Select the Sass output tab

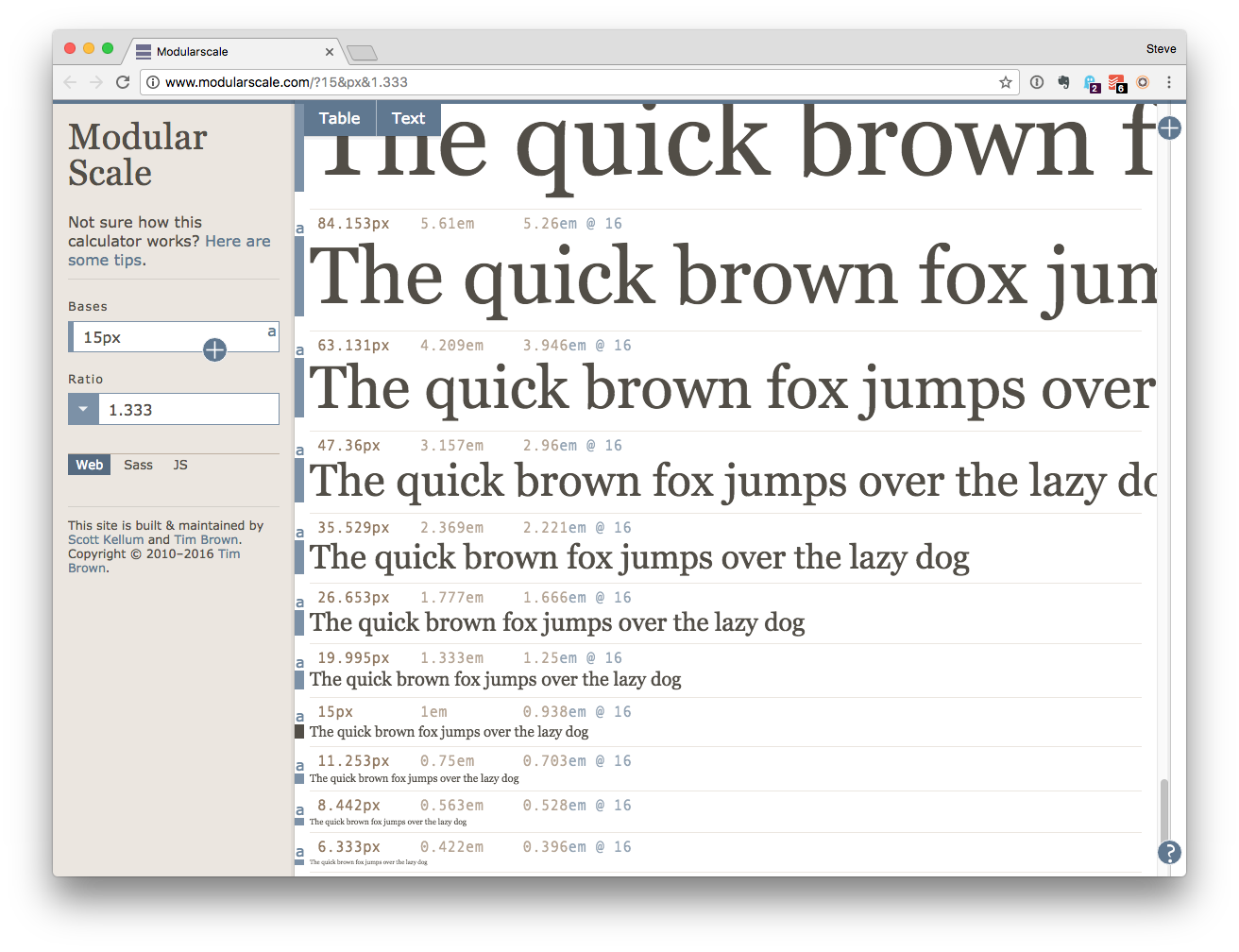pos(138,465)
